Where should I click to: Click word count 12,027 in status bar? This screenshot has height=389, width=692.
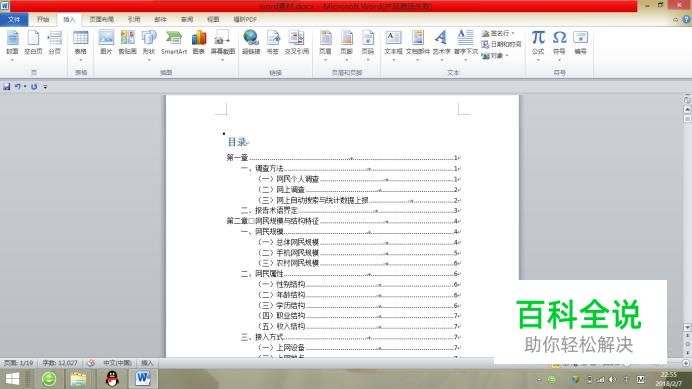[60, 363]
